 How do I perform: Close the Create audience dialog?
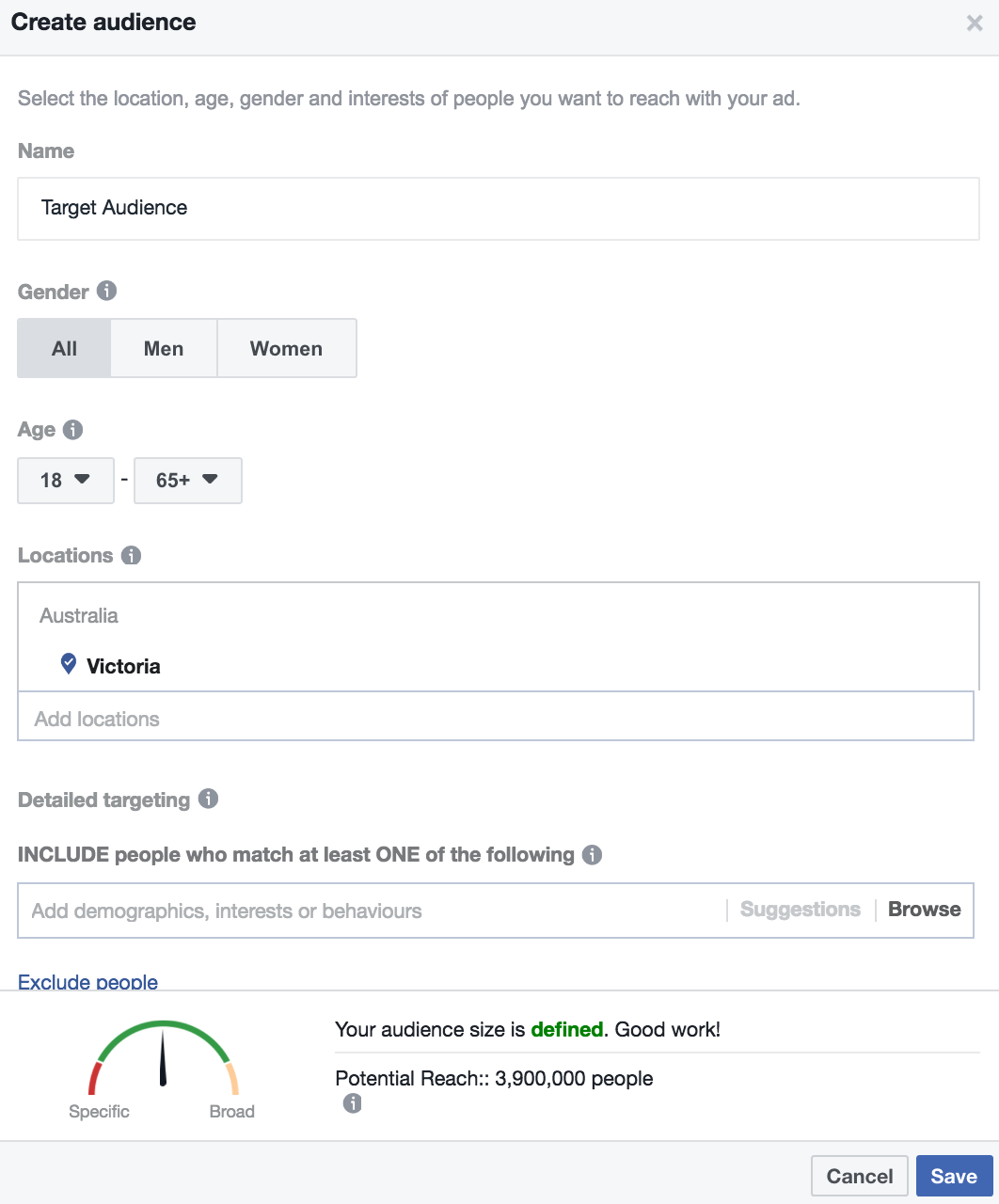tap(975, 23)
